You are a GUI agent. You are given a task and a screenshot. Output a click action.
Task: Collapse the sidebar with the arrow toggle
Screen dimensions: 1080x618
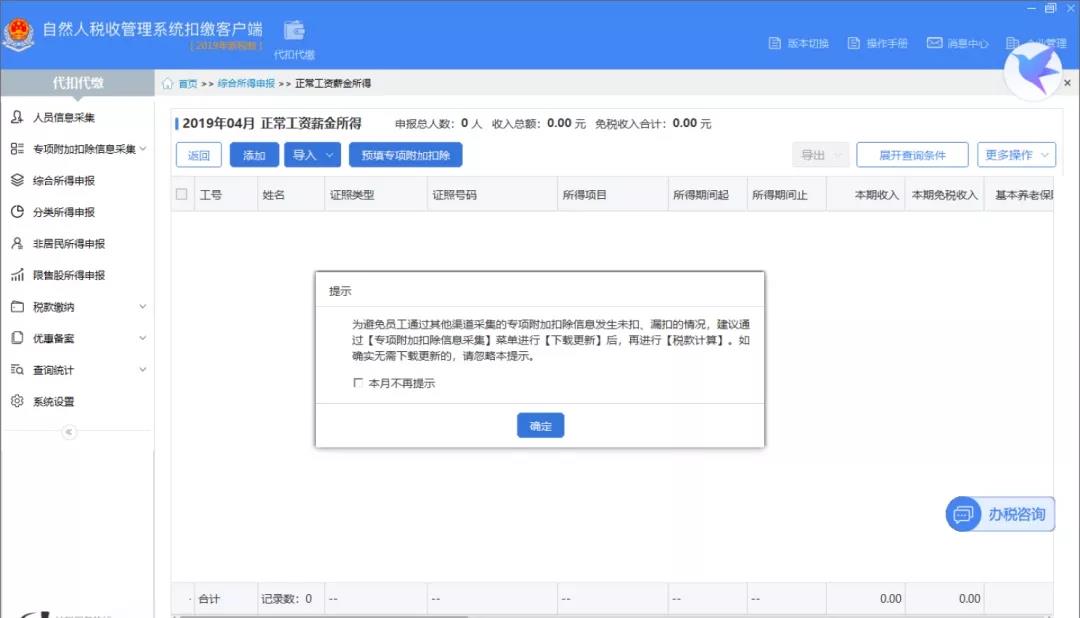point(68,432)
